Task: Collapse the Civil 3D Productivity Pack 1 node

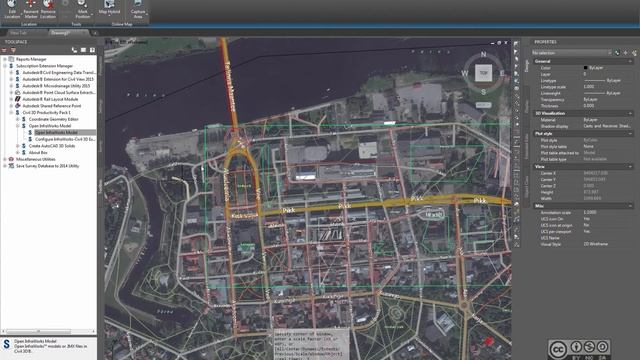Action: pos(11,113)
